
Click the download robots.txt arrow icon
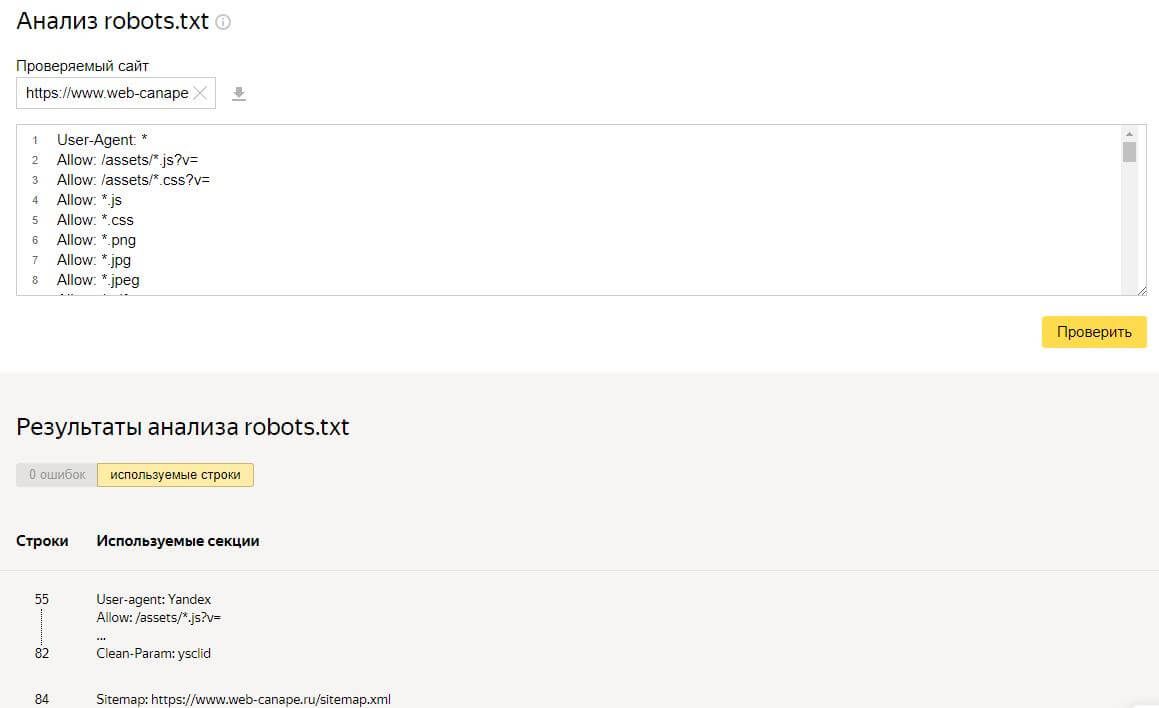coord(239,94)
